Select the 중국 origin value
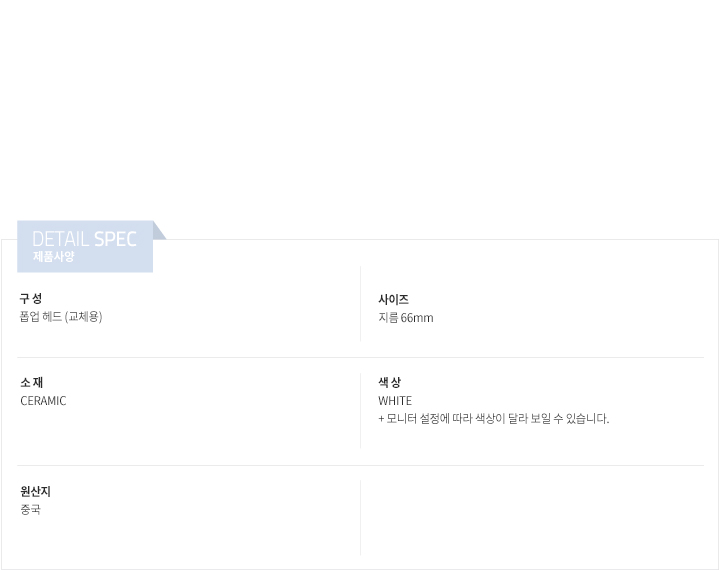The height and width of the screenshot is (570, 720). point(30,510)
